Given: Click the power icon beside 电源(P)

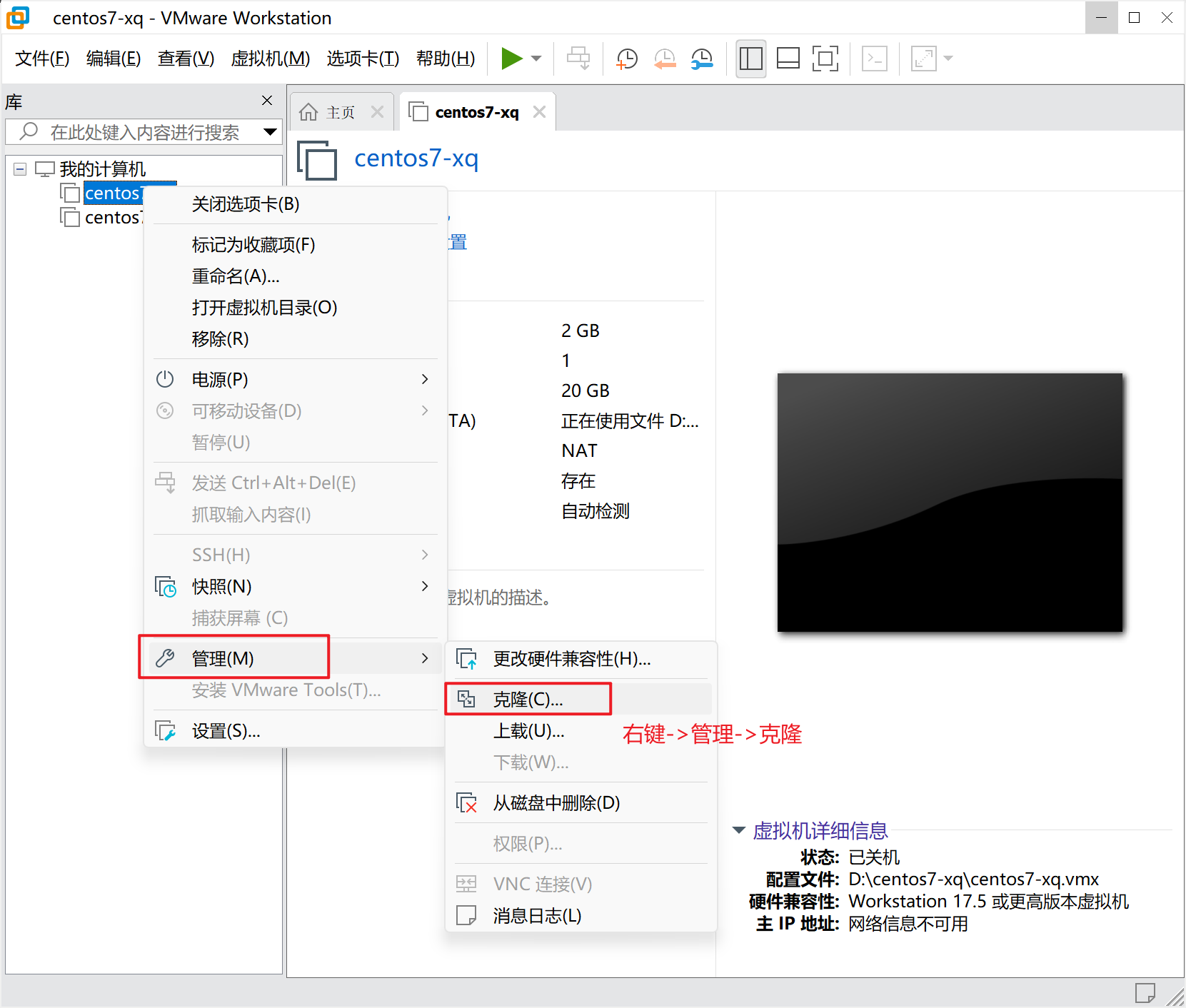Looking at the screenshot, I should click(x=165, y=379).
